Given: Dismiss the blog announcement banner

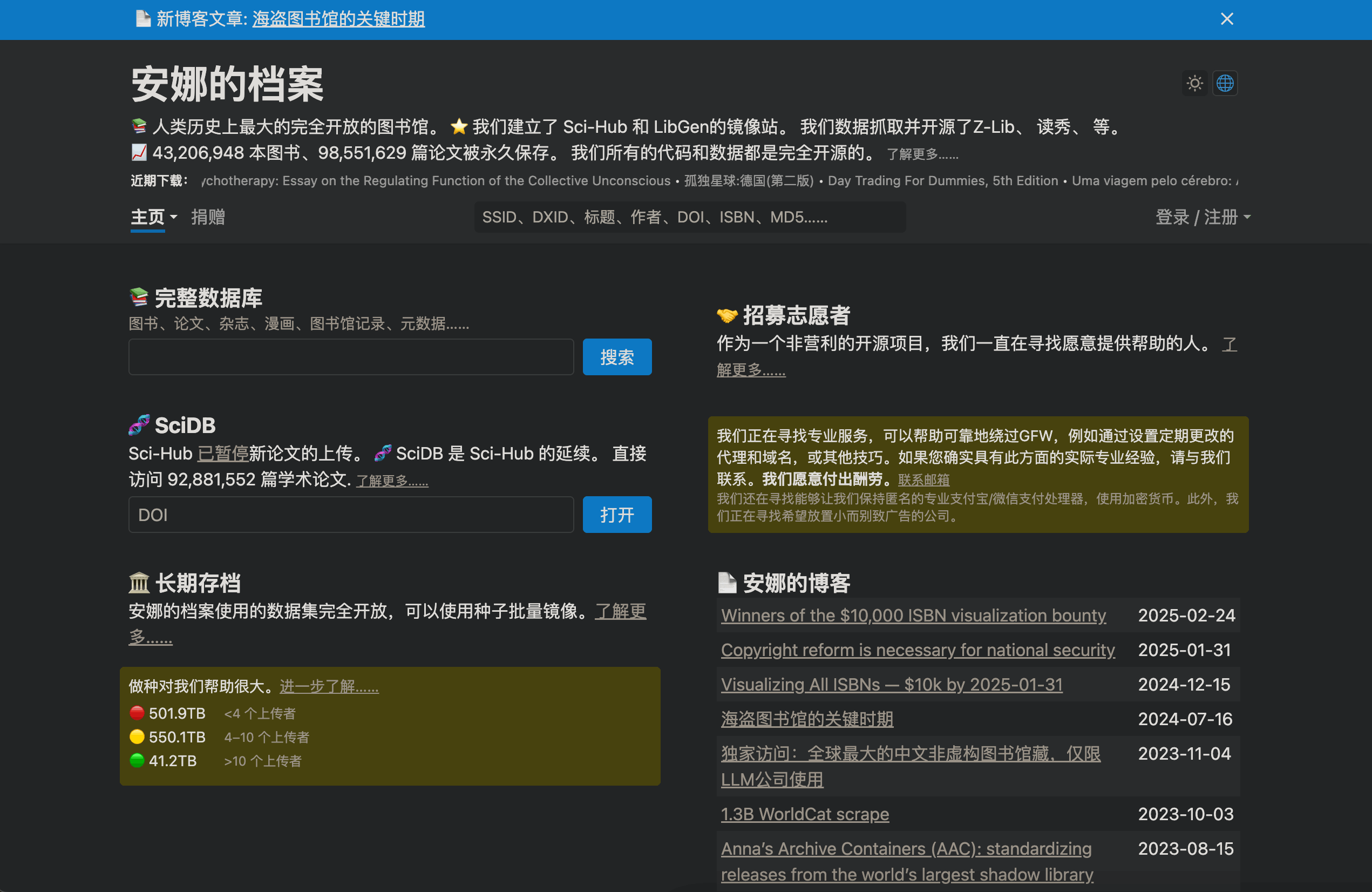Looking at the screenshot, I should (x=1227, y=19).
